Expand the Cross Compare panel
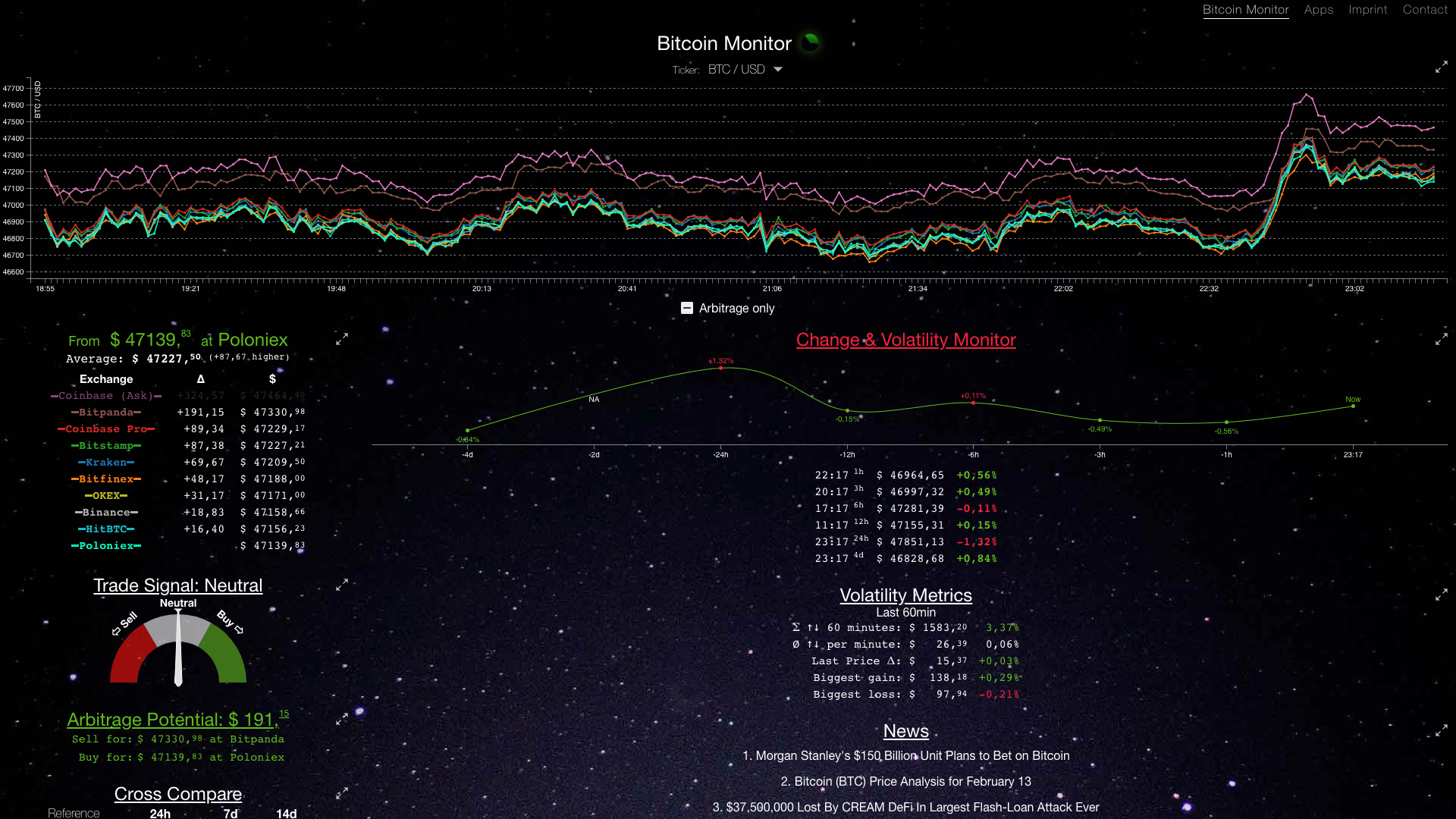 pyautogui.click(x=342, y=793)
